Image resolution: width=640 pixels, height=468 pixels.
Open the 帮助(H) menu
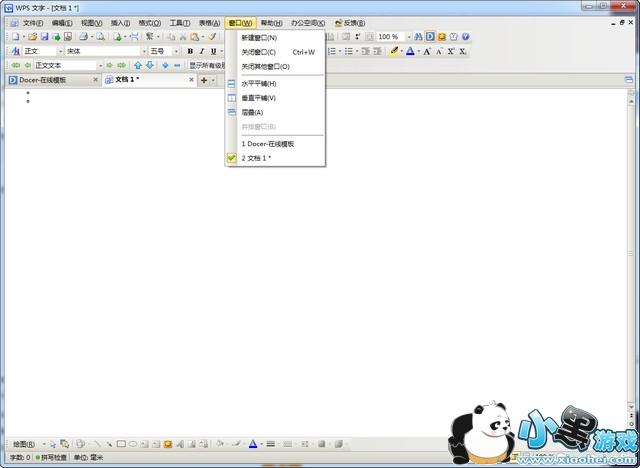click(x=271, y=22)
